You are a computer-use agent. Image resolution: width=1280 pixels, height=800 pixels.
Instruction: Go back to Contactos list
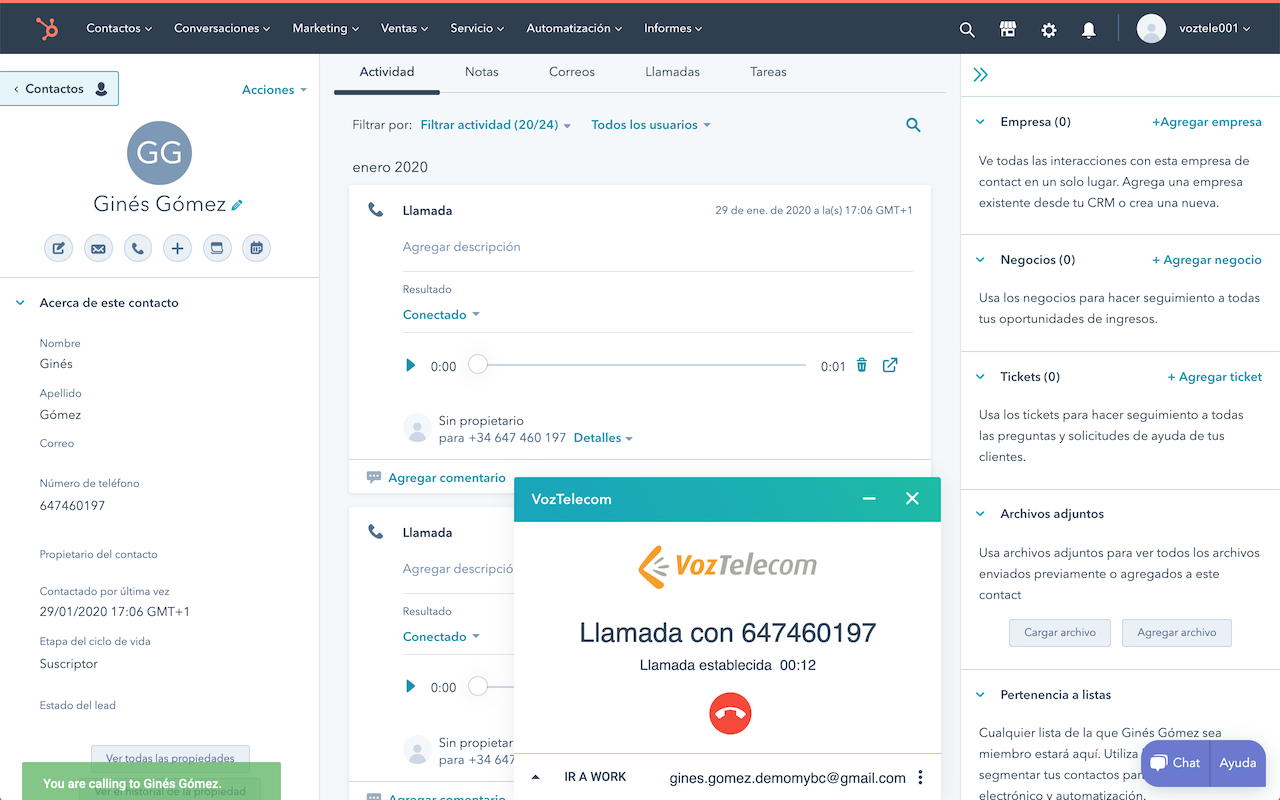point(59,89)
